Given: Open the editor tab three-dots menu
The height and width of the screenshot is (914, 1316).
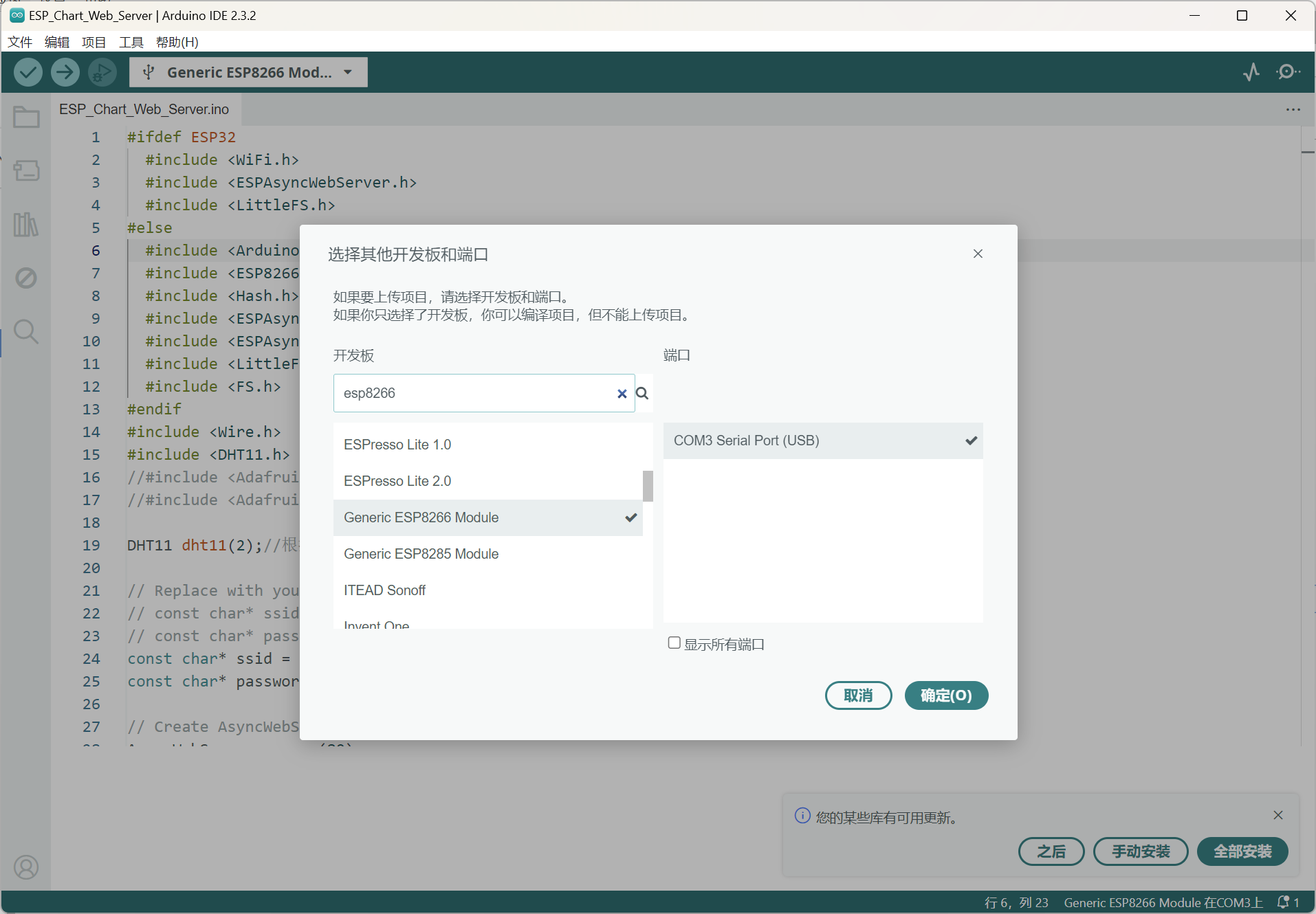Looking at the screenshot, I should [1293, 110].
